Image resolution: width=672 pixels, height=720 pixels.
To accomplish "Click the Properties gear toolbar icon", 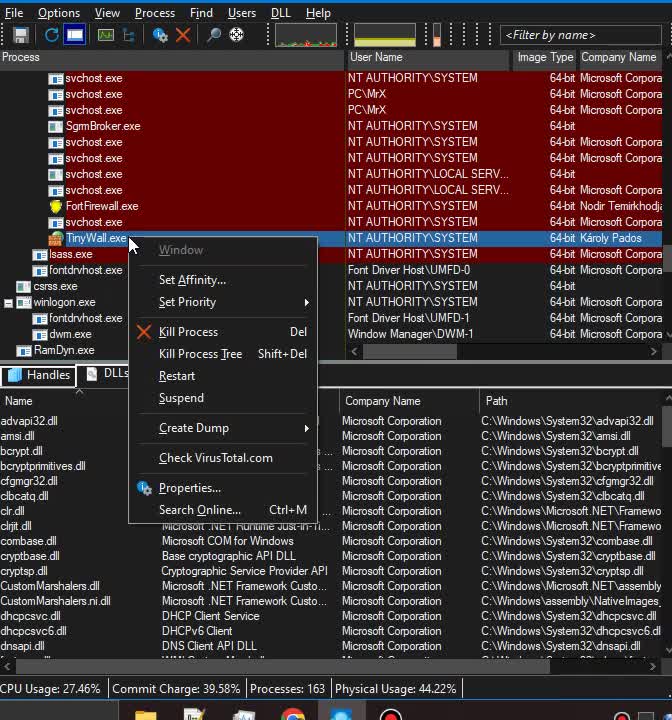I will point(160,35).
